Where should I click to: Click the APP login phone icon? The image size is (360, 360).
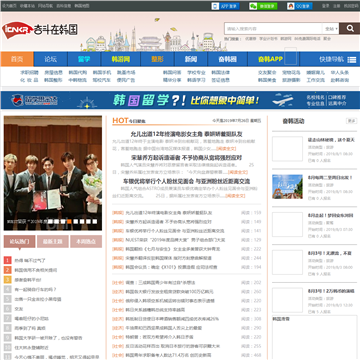(x=215, y=6)
